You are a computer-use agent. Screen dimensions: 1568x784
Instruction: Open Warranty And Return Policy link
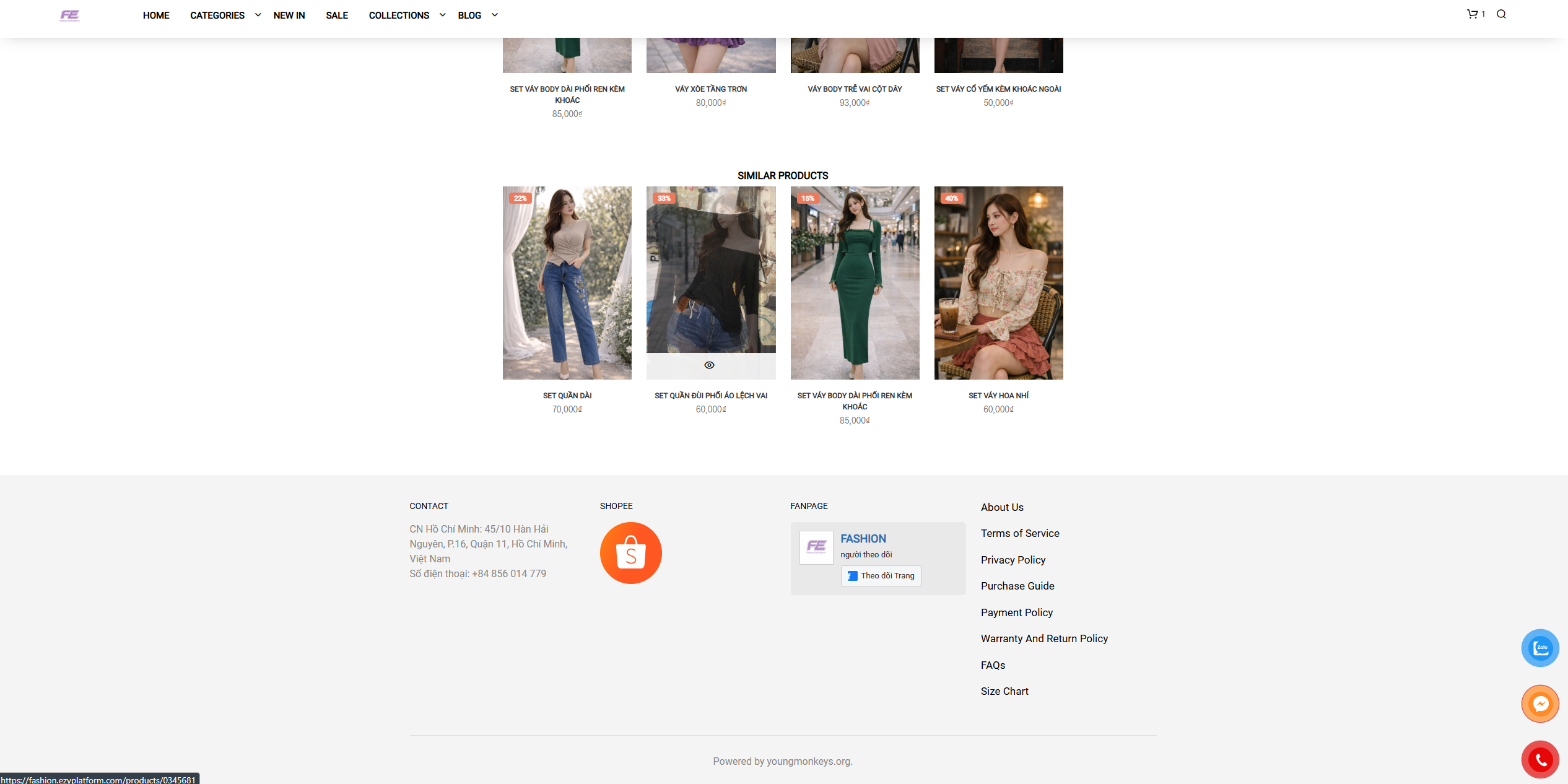(1044, 638)
